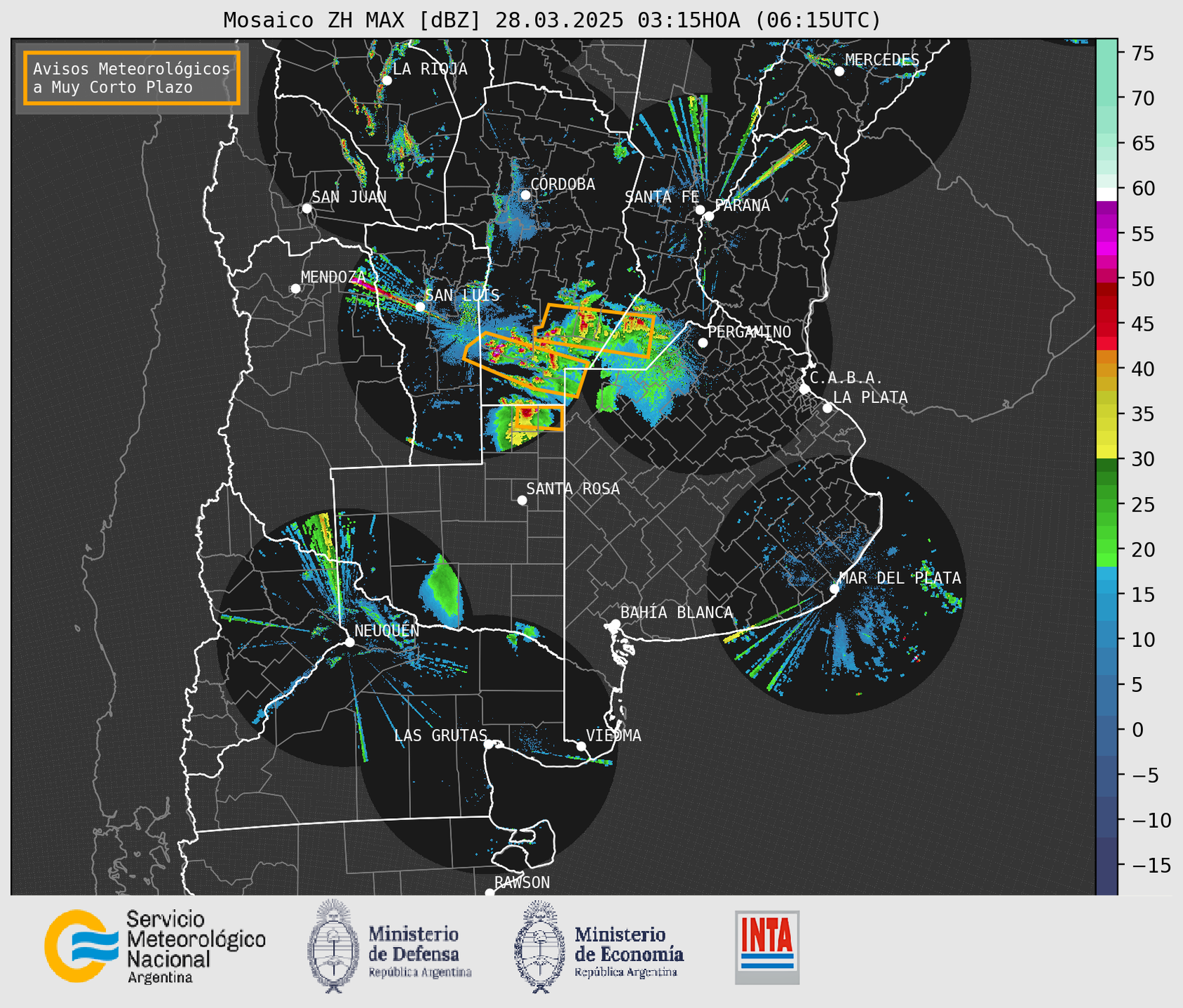Click the CÓRDOBA city marker
Screen dimensions: 1183x1008
point(525,195)
